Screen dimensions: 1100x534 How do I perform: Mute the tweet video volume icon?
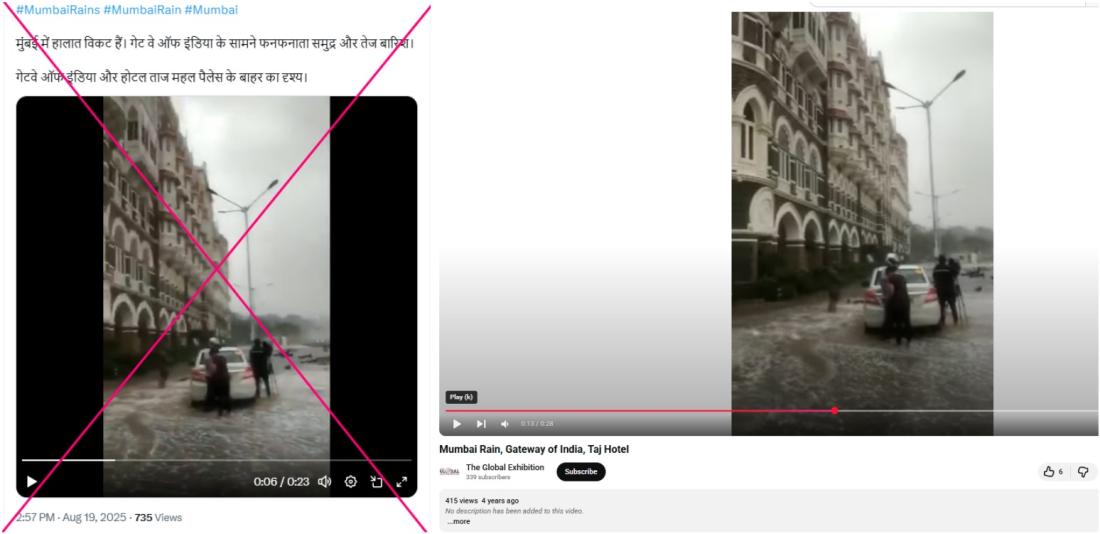(x=324, y=481)
